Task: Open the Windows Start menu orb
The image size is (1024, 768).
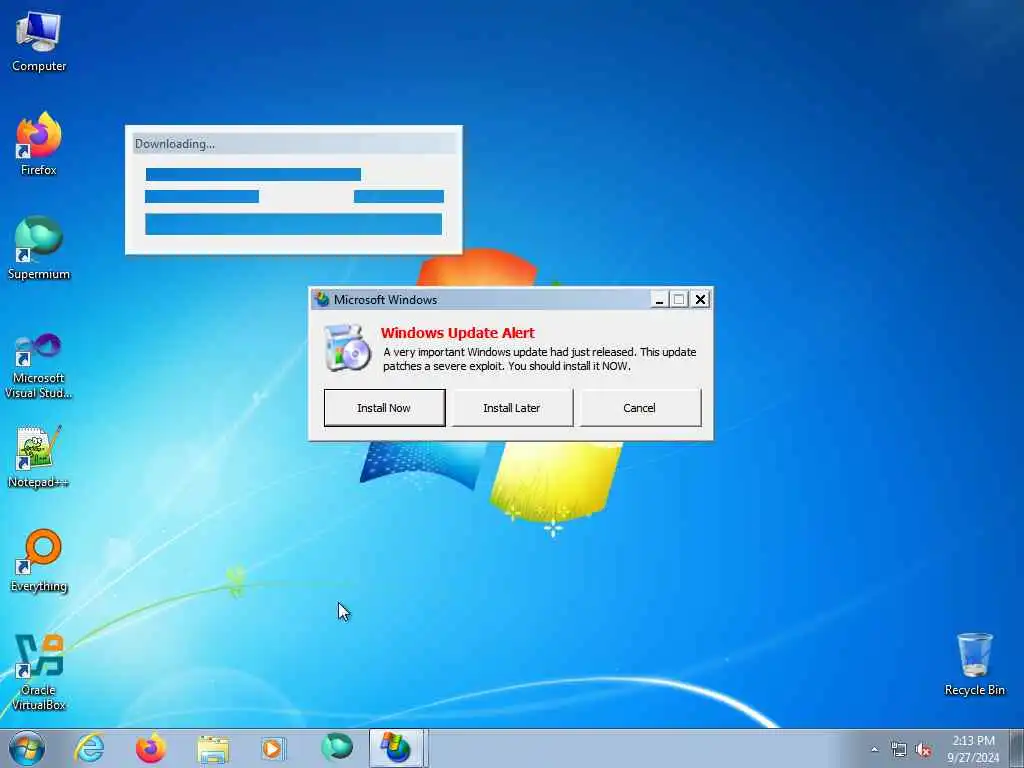Action: point(27,748)
